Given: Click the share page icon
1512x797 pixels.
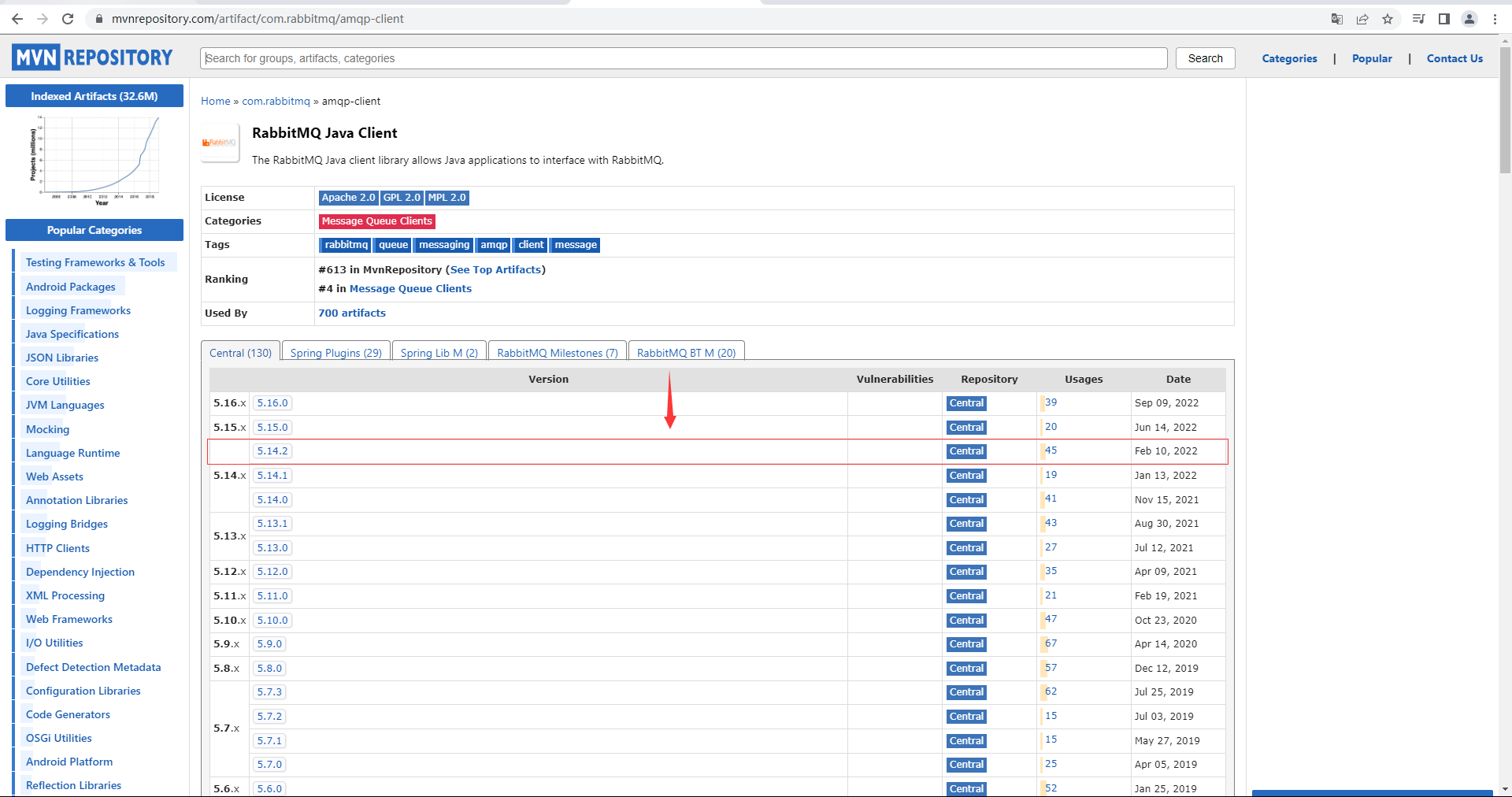Looking at the screenshot, I should (x=1362, y=19).
